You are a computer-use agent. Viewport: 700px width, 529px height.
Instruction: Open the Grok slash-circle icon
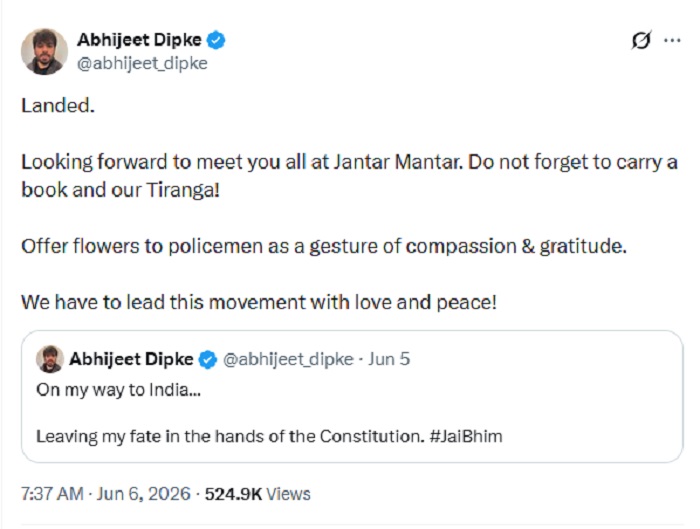[641, 41]
